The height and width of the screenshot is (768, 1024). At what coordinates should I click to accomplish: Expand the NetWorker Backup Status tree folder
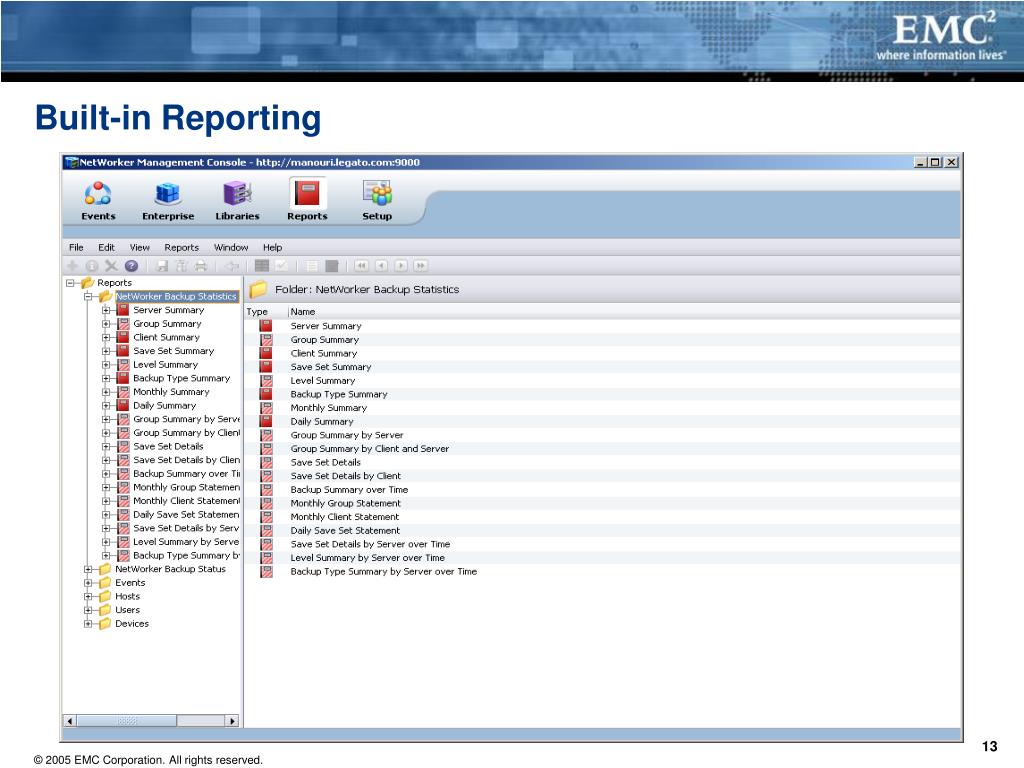pos(88,569)
